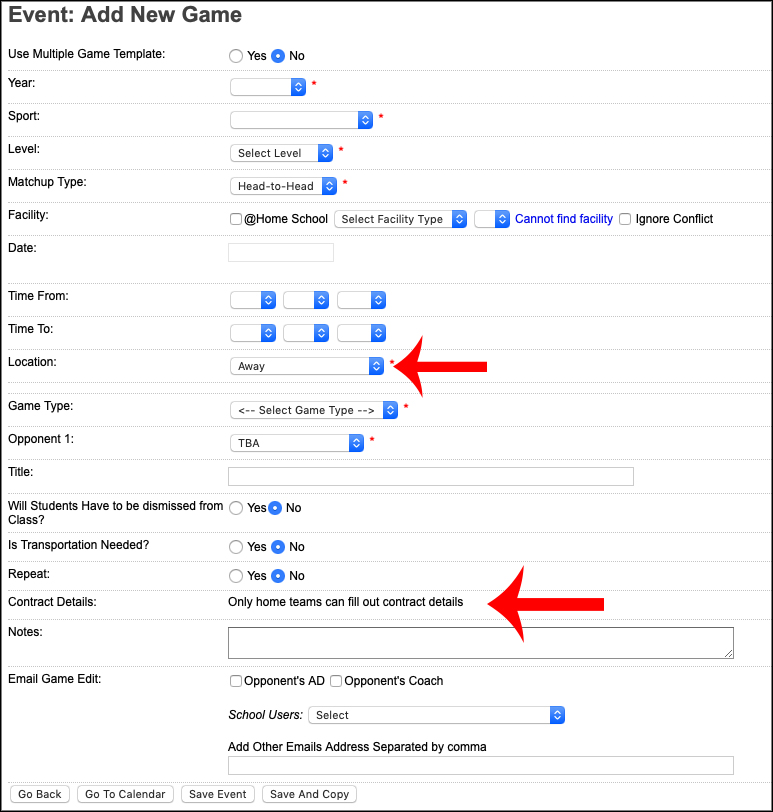Open the Time To hour dropdown
773x812 pixels.
253,333
